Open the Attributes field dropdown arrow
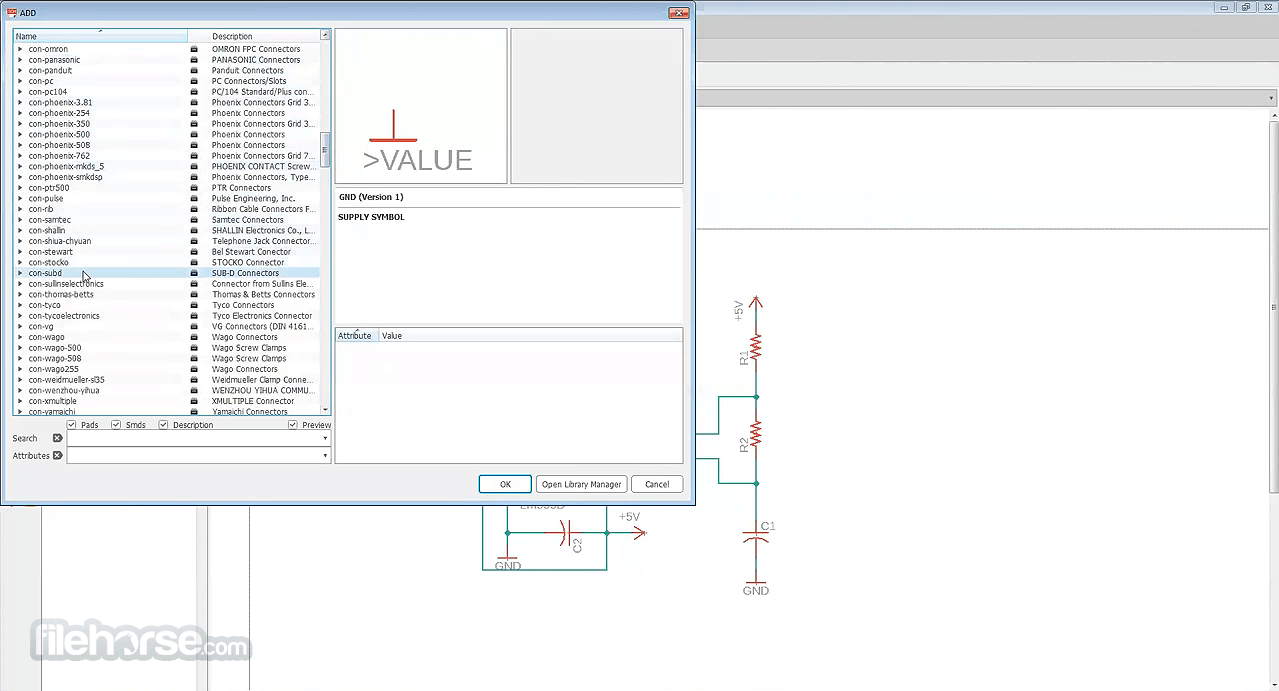Screen dimensions: 1279x691 click(x=325, y=455)
